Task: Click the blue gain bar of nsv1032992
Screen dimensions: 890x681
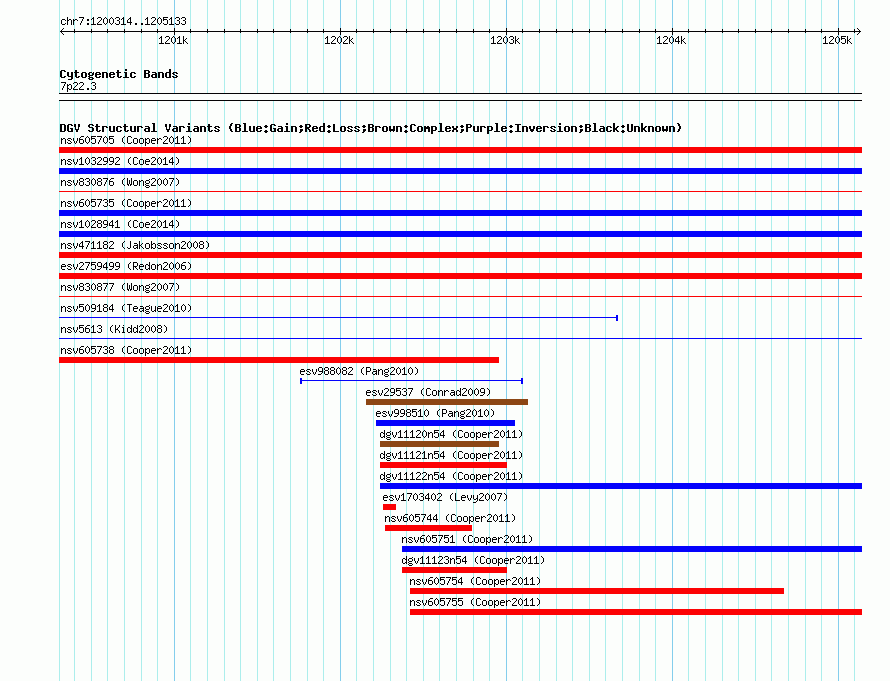Action: (460, 171)
